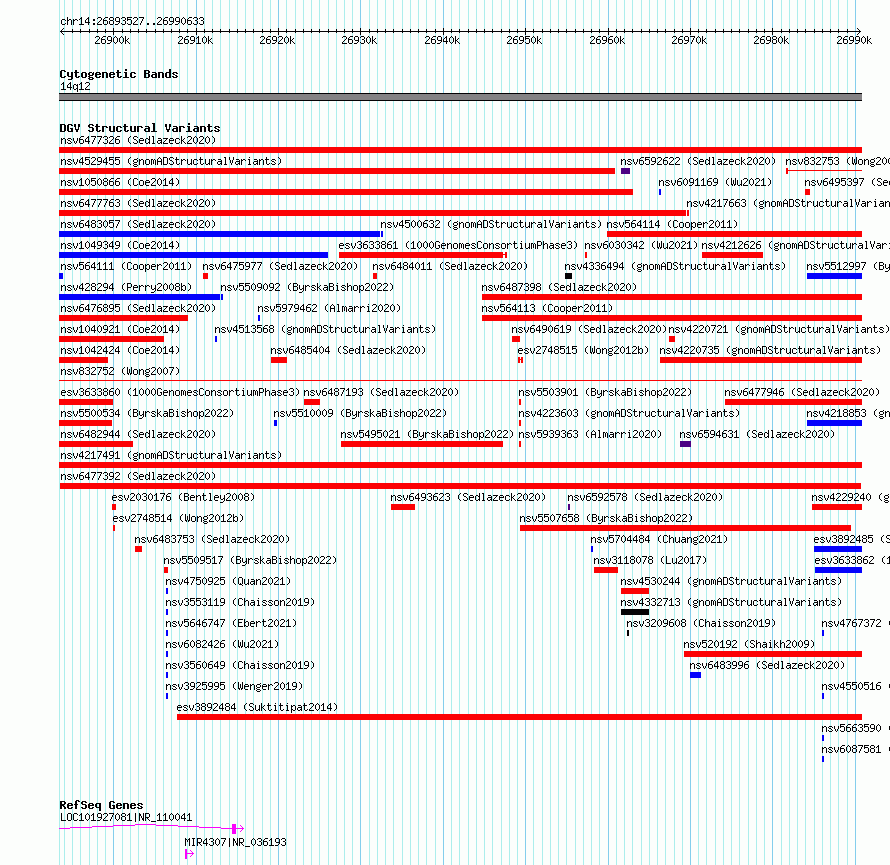The height and width of the screenshot is (865, 890).
Task: Select the nsv6483057 (Sedlazeck2020) label
Action: coord(138,224)
